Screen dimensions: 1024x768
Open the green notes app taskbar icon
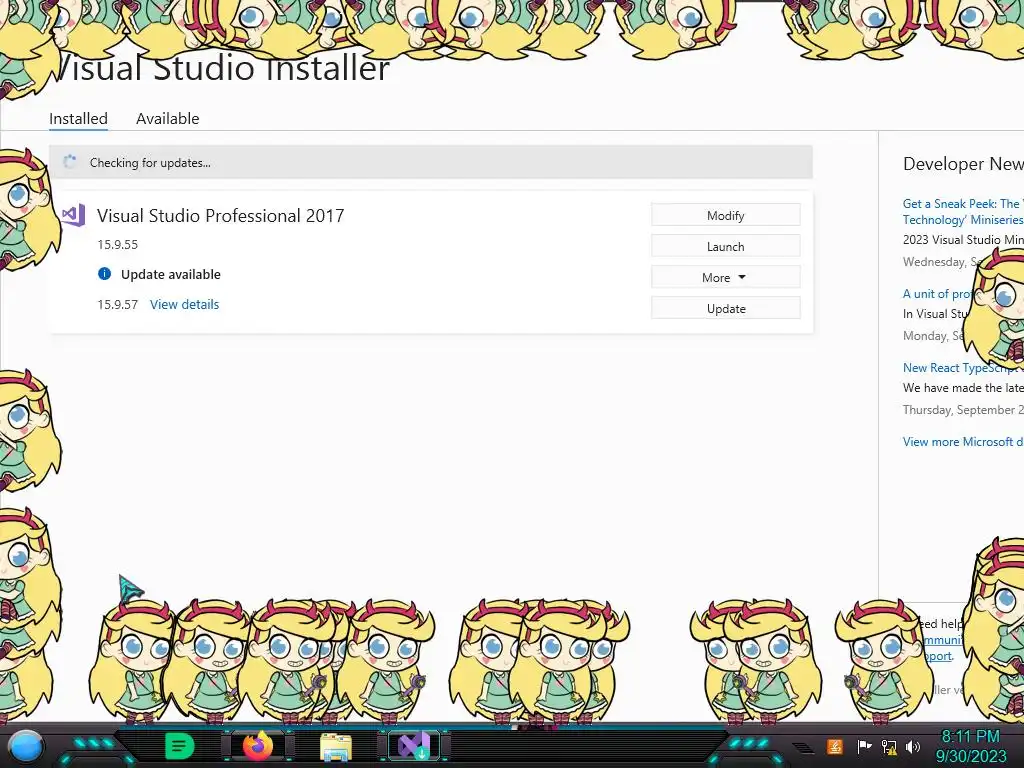click(x=179, y=746)
